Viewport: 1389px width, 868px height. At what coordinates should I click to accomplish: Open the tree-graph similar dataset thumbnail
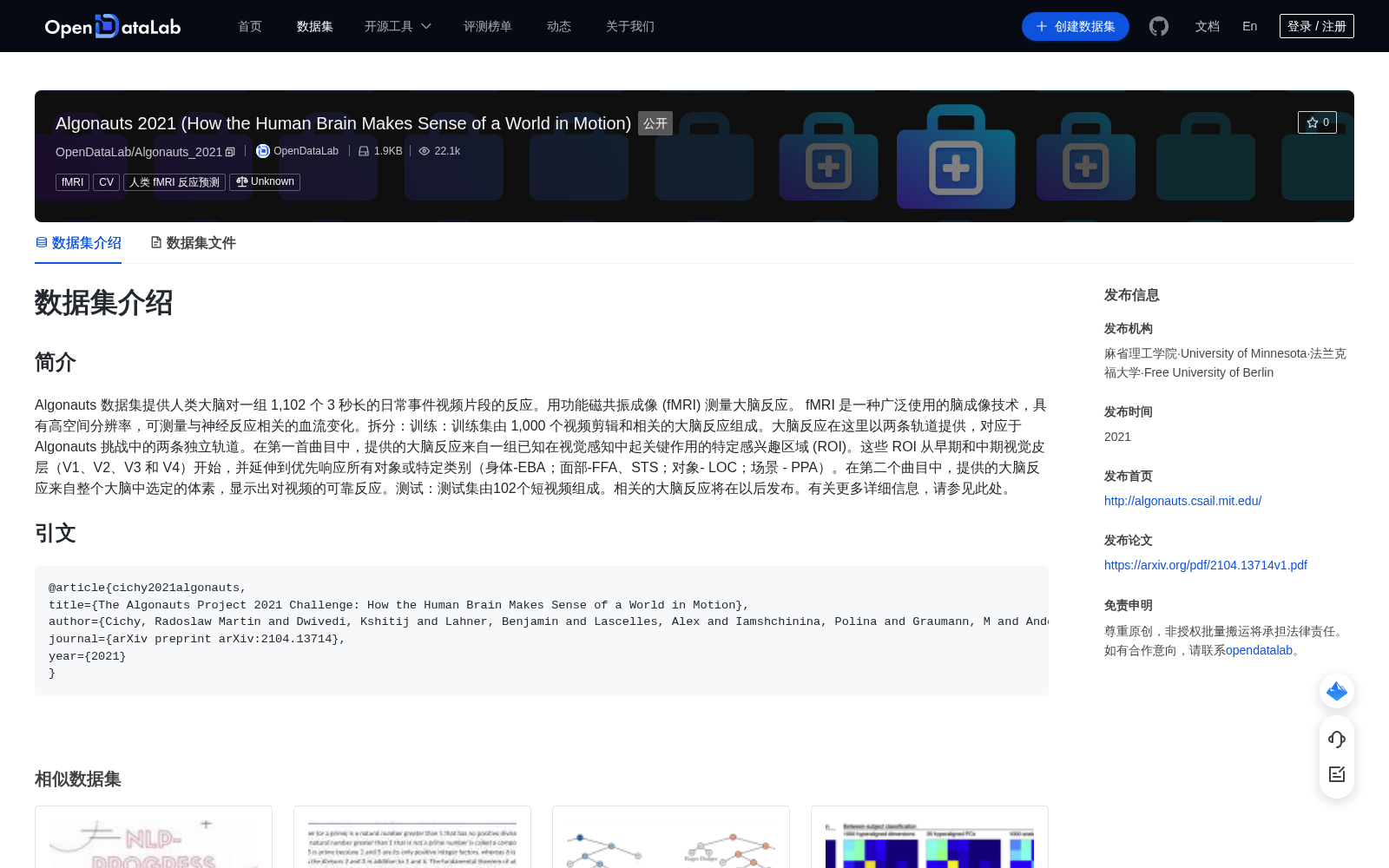[x=671, y=838]
